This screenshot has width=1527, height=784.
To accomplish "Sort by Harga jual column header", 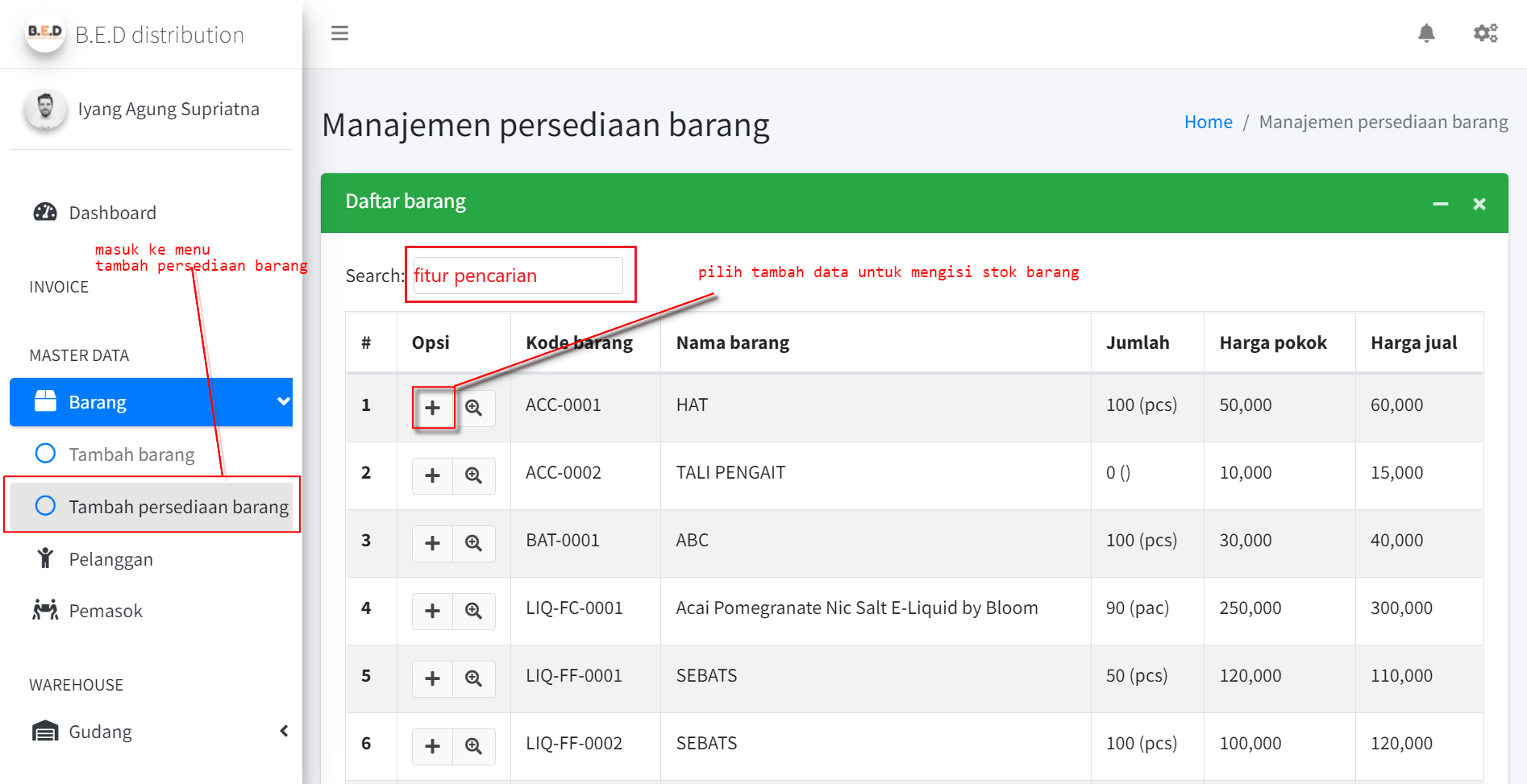I will pyautogui.click(x=1419, y=342).
